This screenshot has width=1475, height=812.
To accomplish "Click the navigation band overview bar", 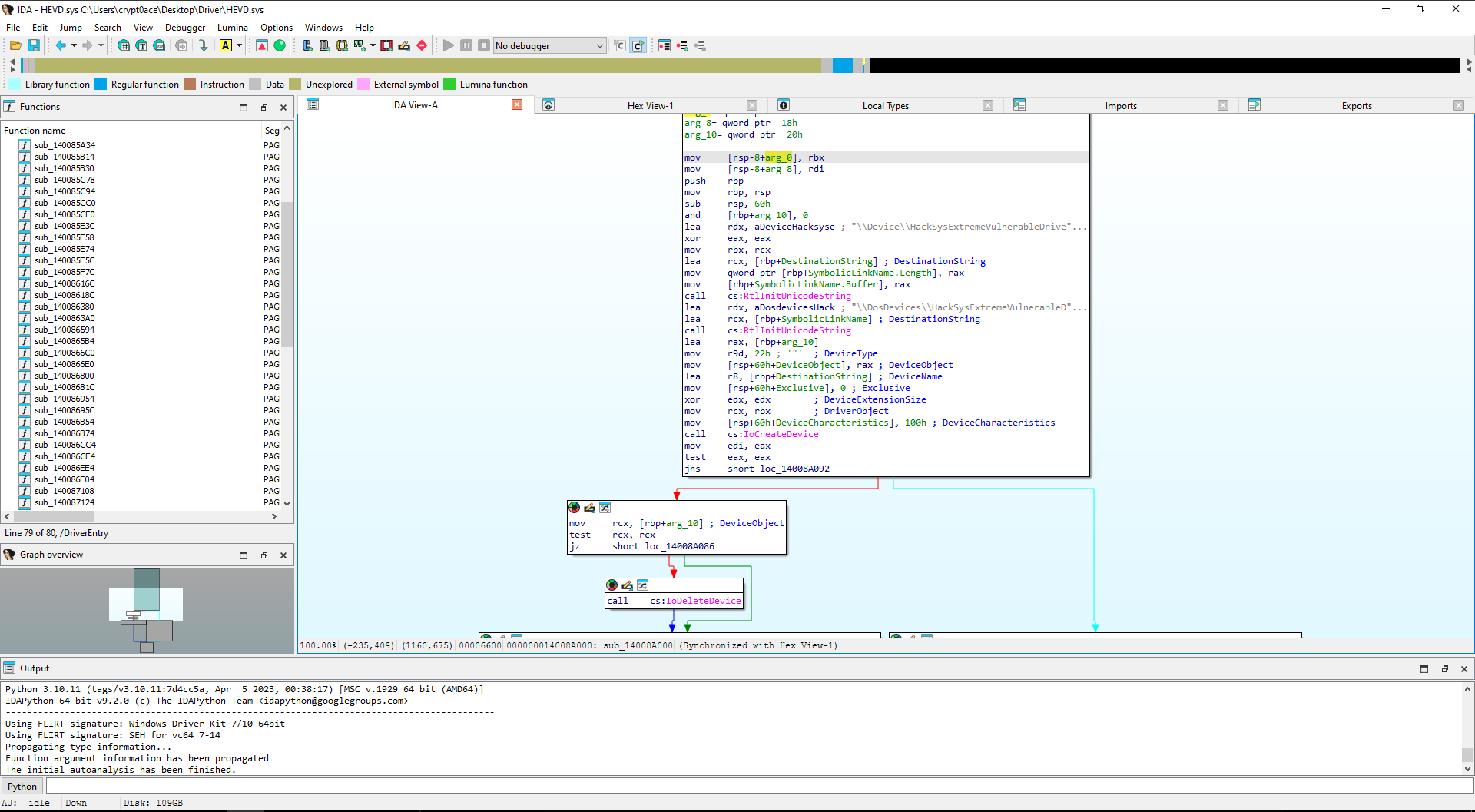I will point(741,65).
